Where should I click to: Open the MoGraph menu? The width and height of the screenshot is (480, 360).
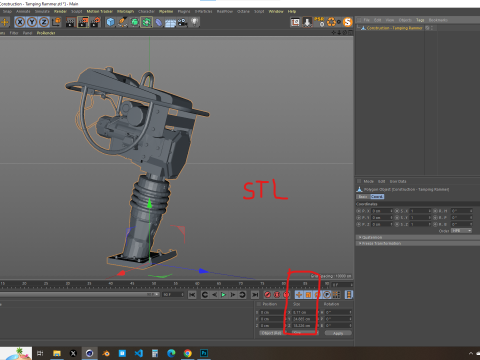click(125, 11)
